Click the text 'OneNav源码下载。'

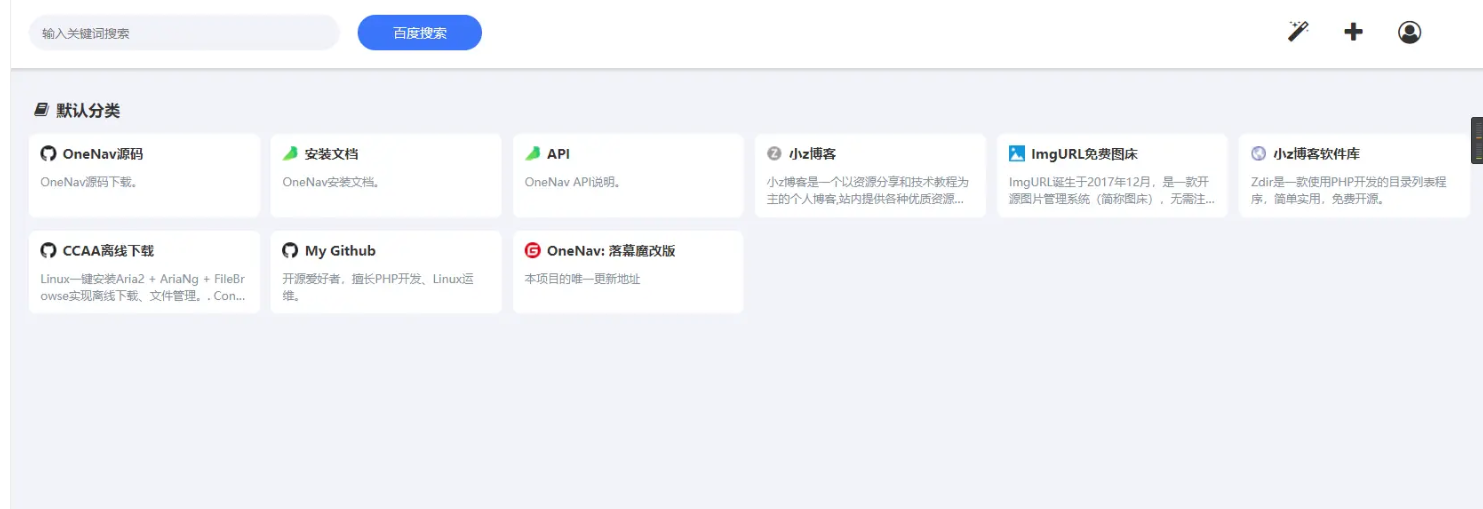89,182
